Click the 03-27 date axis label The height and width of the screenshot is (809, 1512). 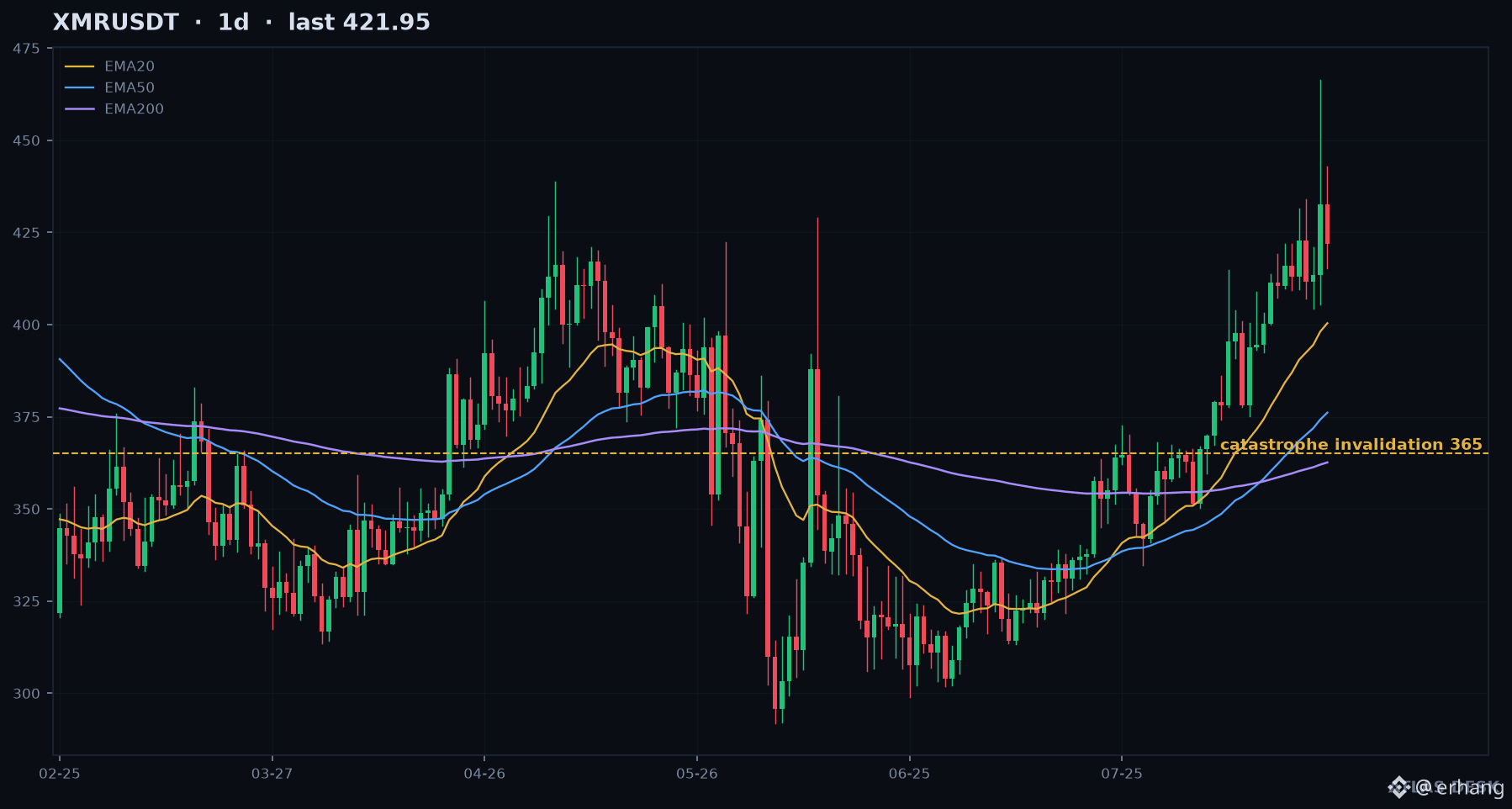coord(272,774)
